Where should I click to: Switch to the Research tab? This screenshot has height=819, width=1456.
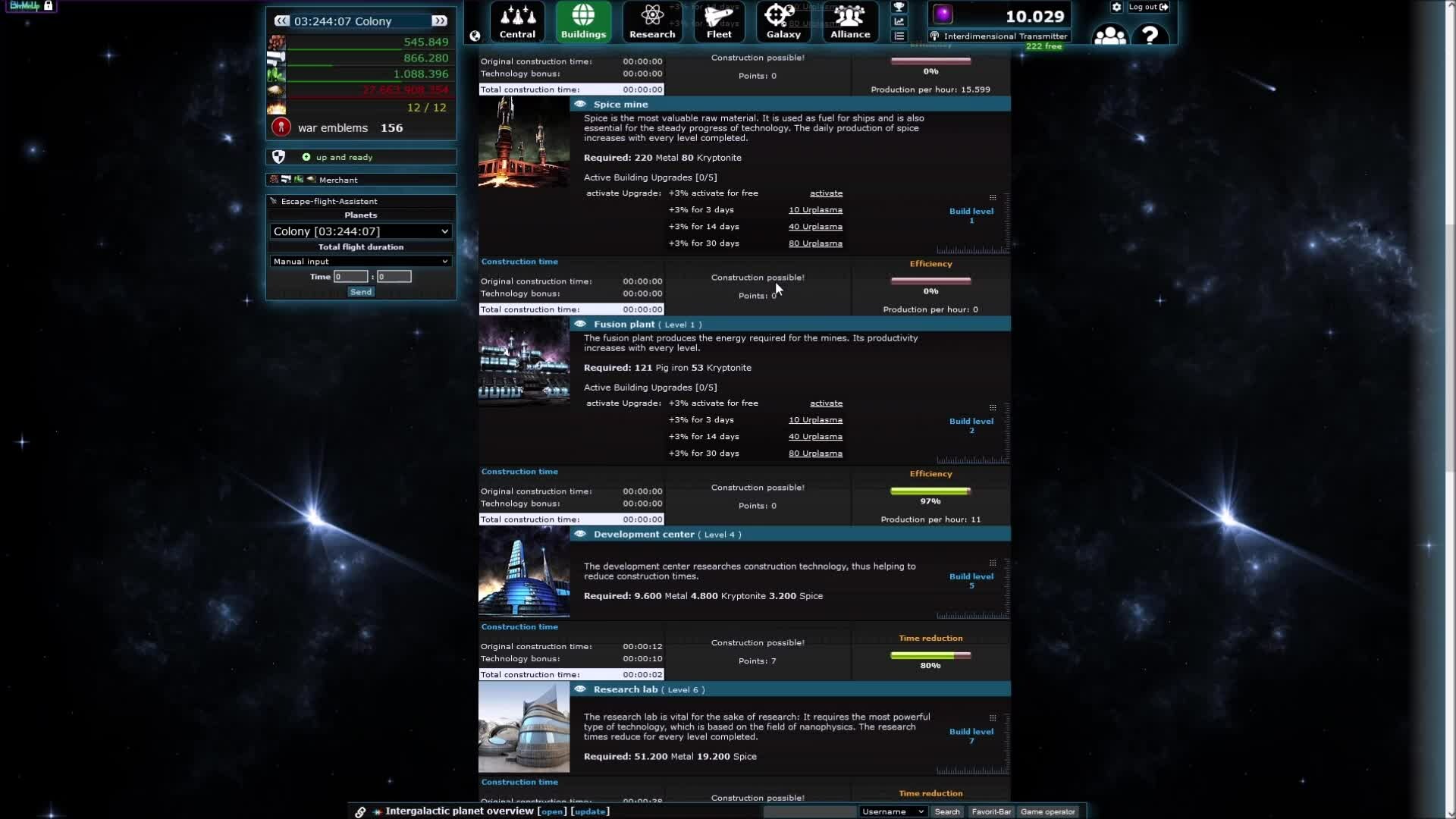651,21
